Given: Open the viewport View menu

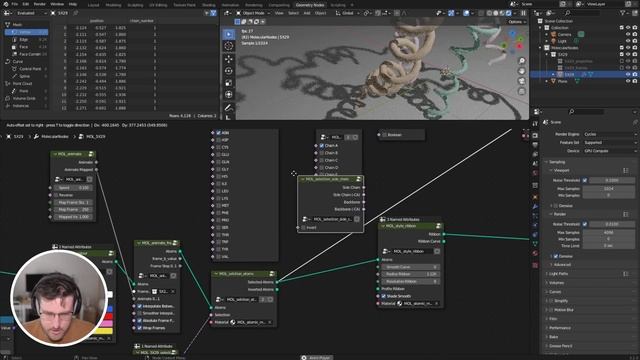Looking at the screenshot, I should [x=279, y=13].
